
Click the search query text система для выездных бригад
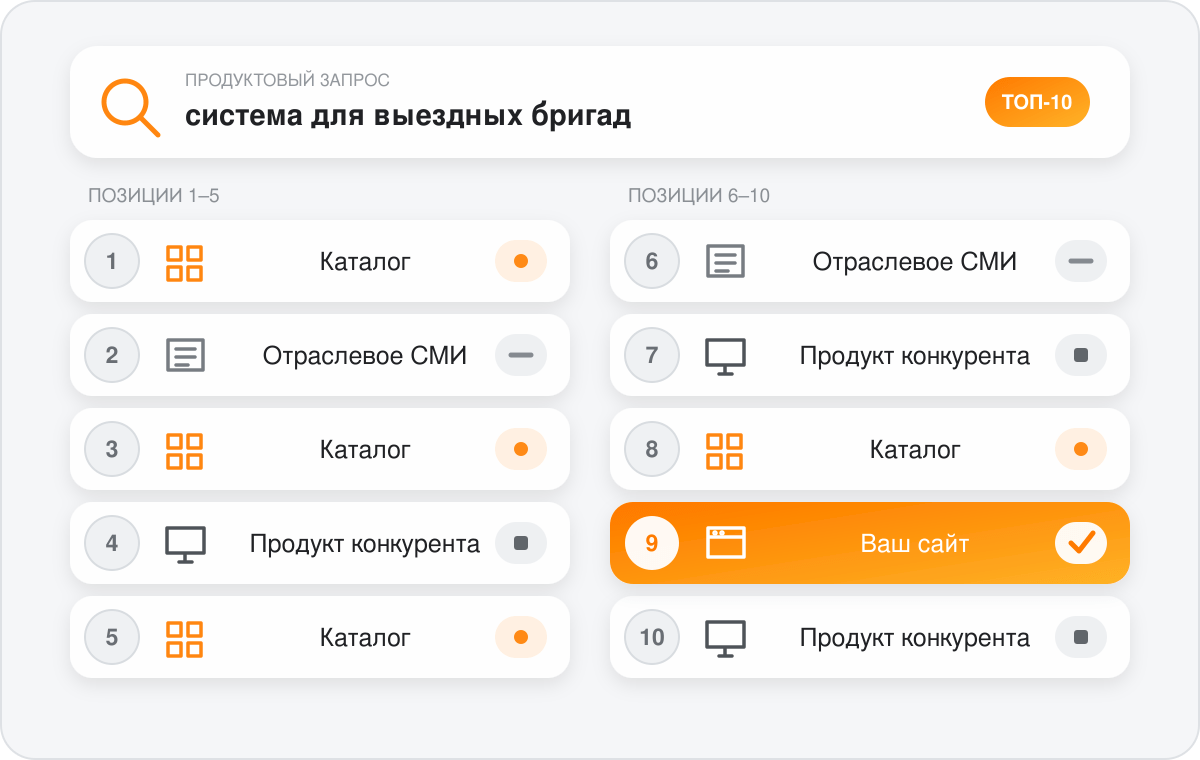tap(408, 116)
